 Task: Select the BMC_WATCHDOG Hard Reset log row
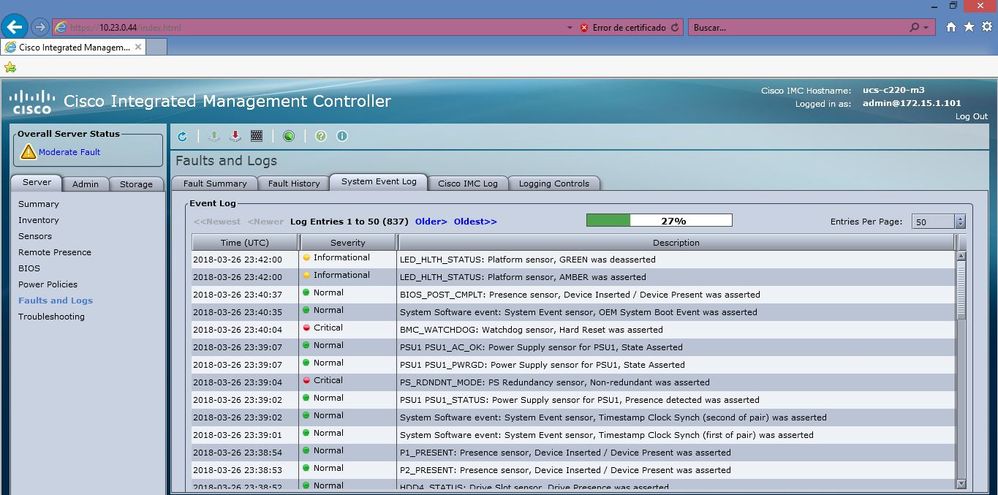pyautogui.click(x=573, y=330)
